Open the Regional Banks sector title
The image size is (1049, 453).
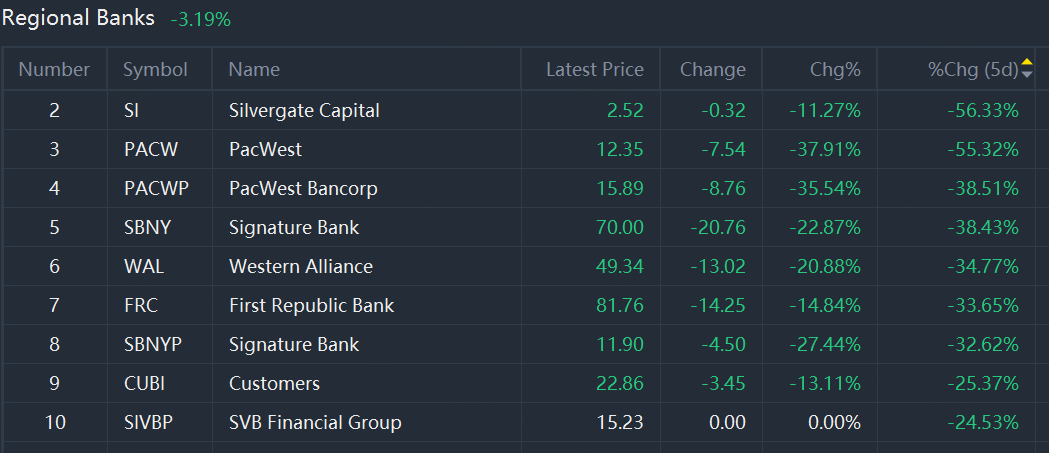78,18
